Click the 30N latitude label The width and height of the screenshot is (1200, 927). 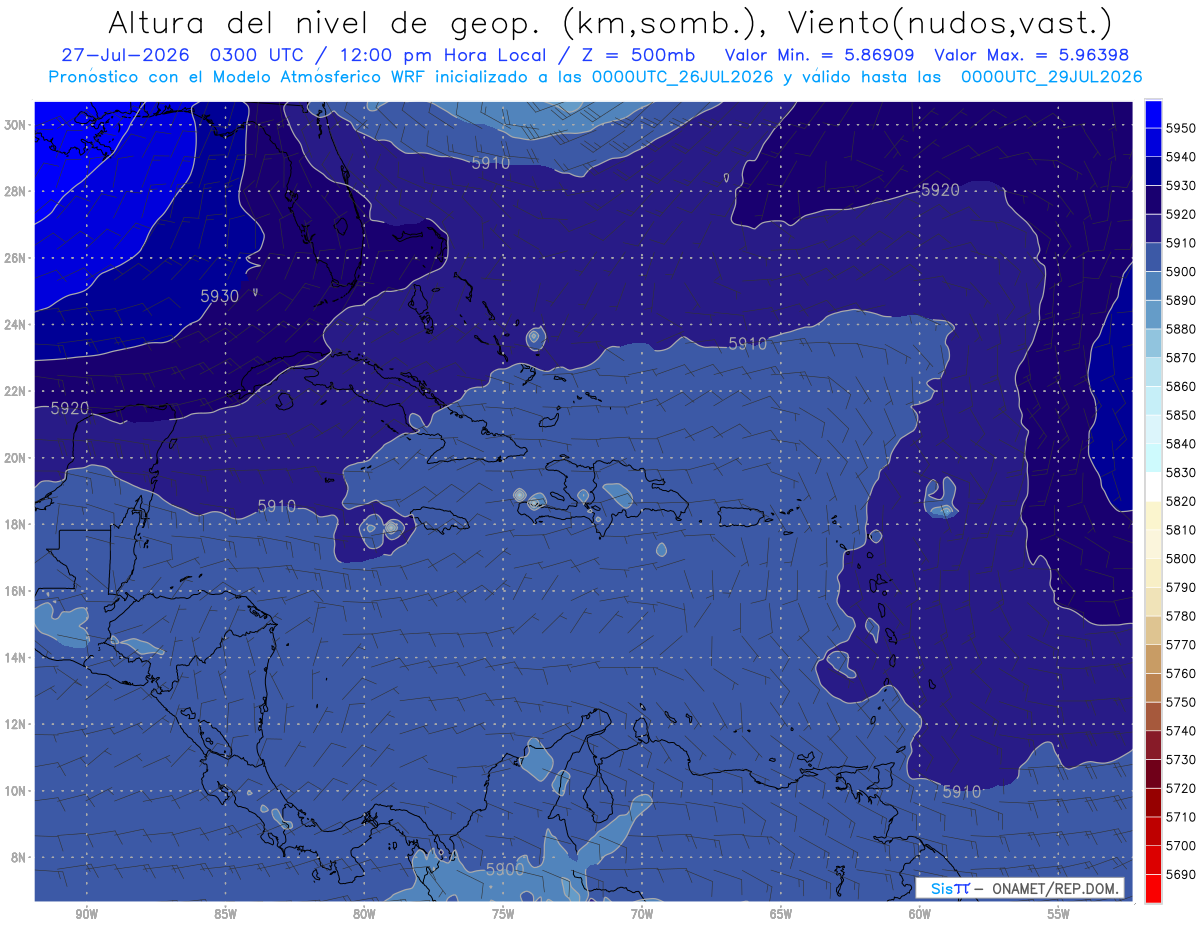tap(16, 125)
